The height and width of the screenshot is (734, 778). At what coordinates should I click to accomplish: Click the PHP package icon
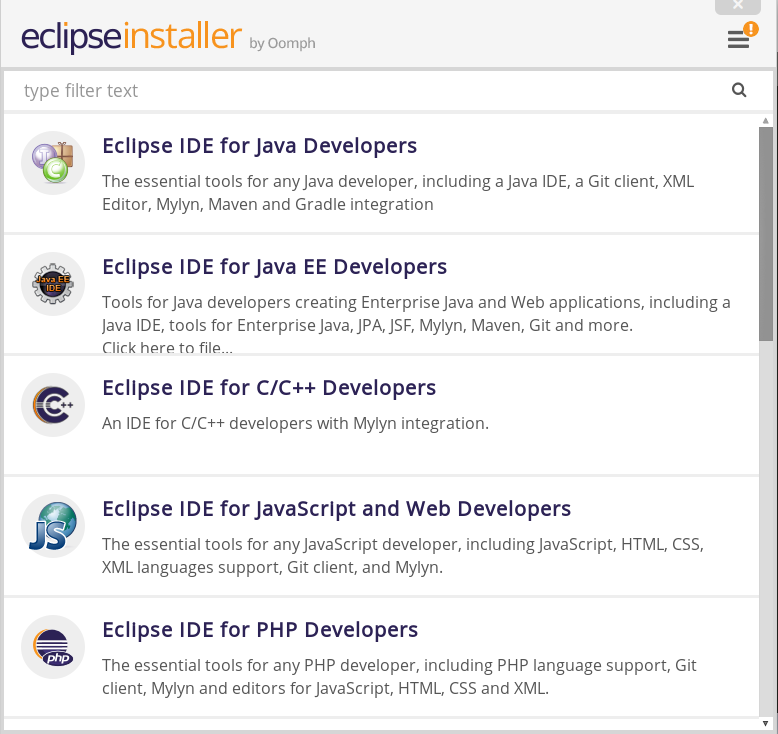[x=53, y=647]
